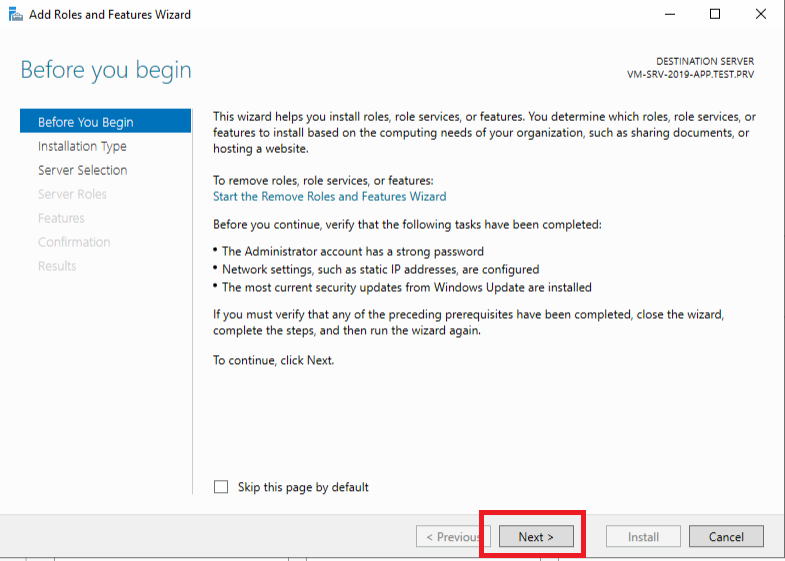
Task: Select the Confirmation step in sidebar
Action: [74, 242]
